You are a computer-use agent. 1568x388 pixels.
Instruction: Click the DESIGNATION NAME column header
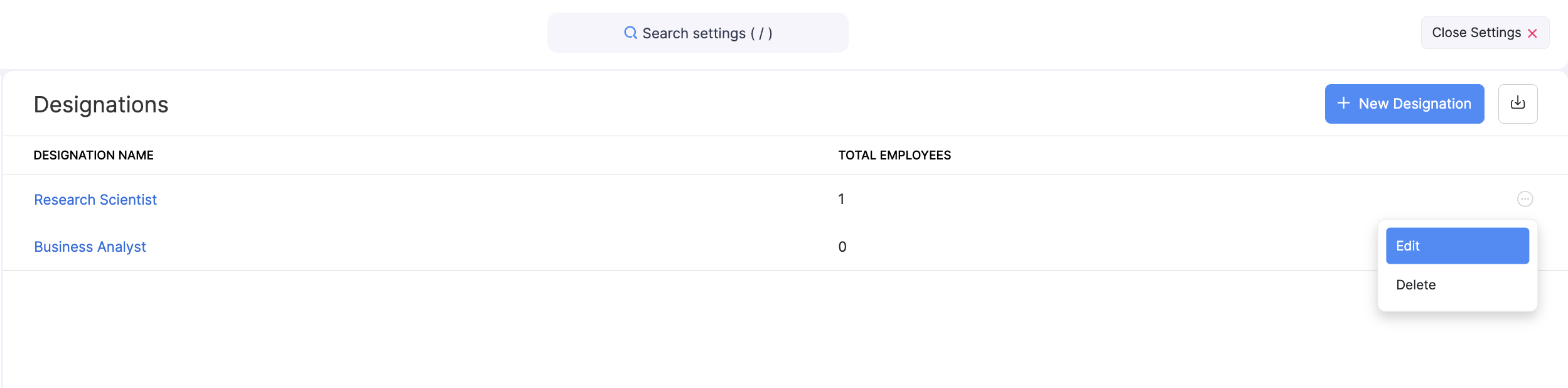point(94,155)
